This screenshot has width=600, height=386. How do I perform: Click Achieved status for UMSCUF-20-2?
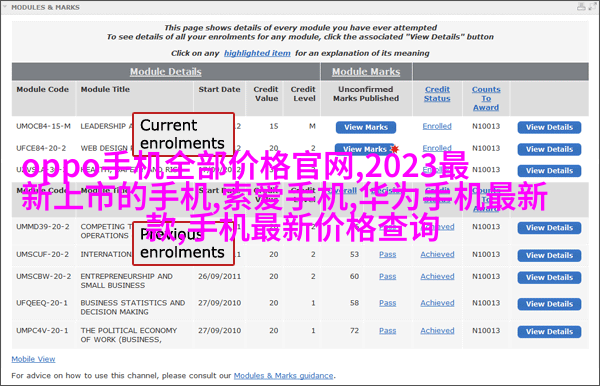[x=437, y=254]
